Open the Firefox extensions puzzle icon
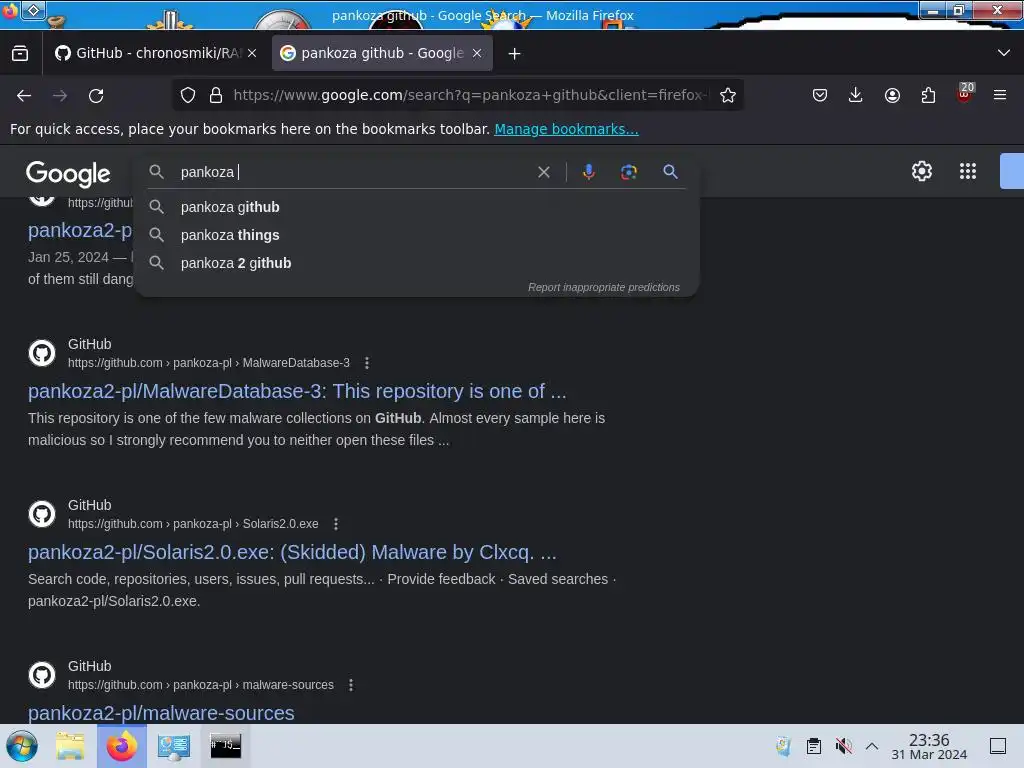The width and height of the screenshot is (1024, 768). pos(928,95)
